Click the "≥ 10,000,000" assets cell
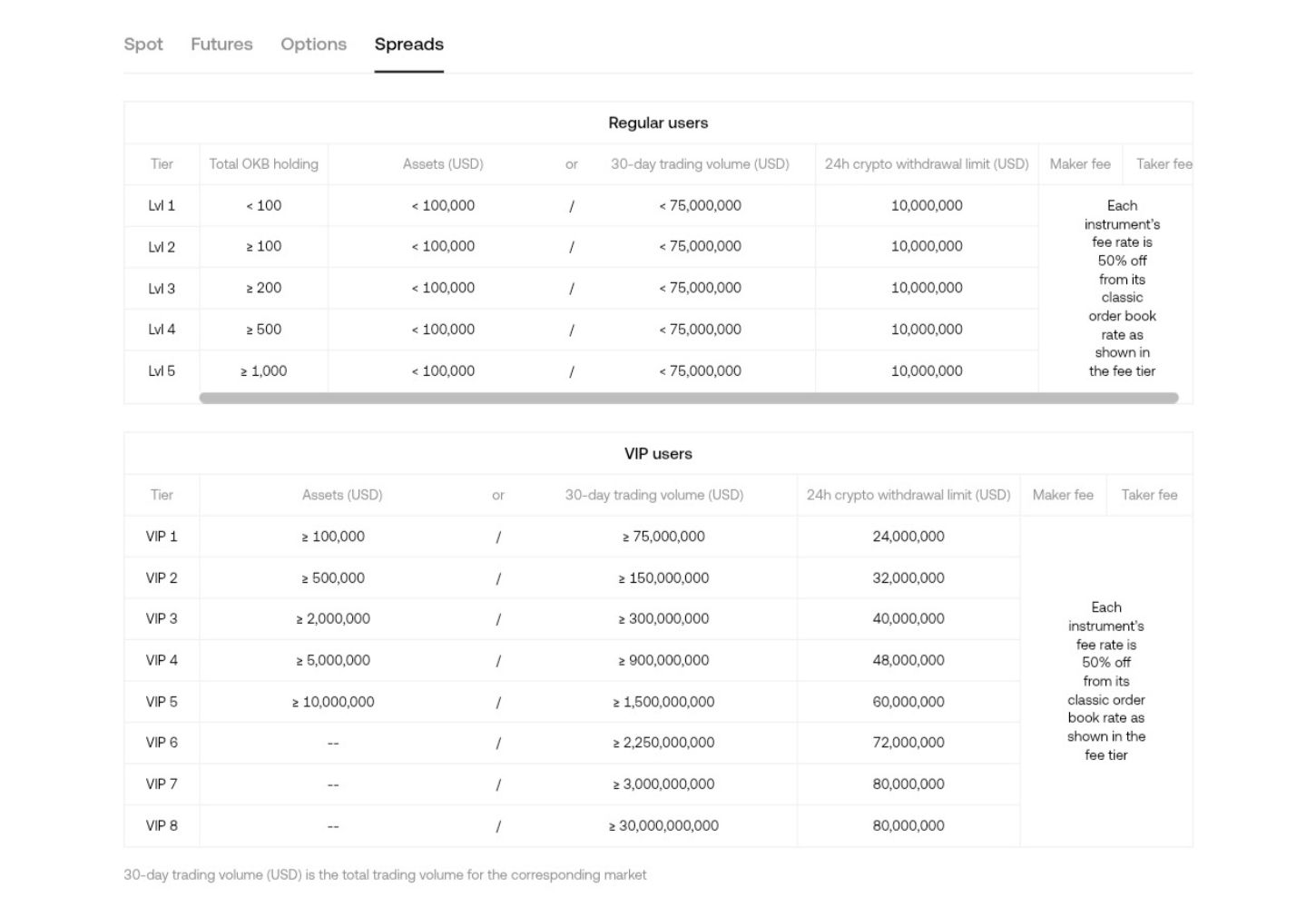The image size is (1316, 908). click(x=333, y=702)
